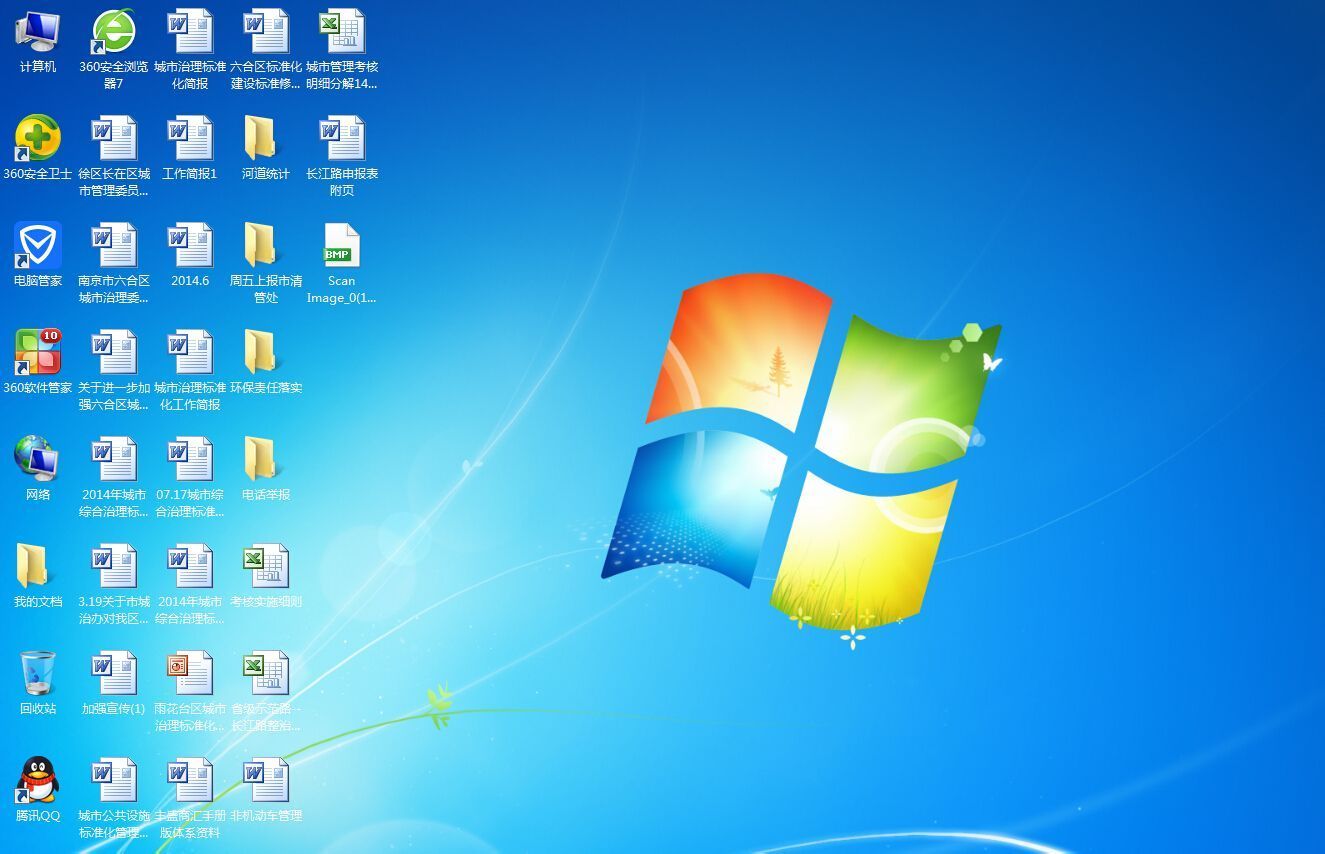Launch 电脑管家 shield icon
Image resolution: width=1325 pixels, height=854 pixels.
click(x=38, y=247)
